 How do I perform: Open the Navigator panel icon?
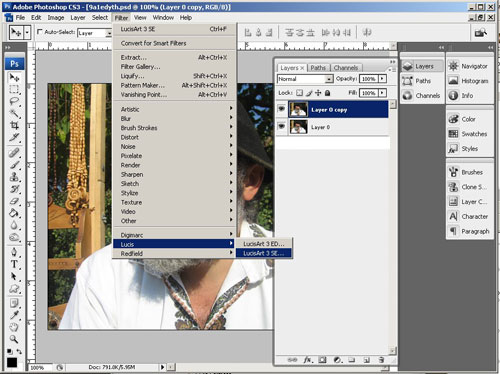click(453, 66)
